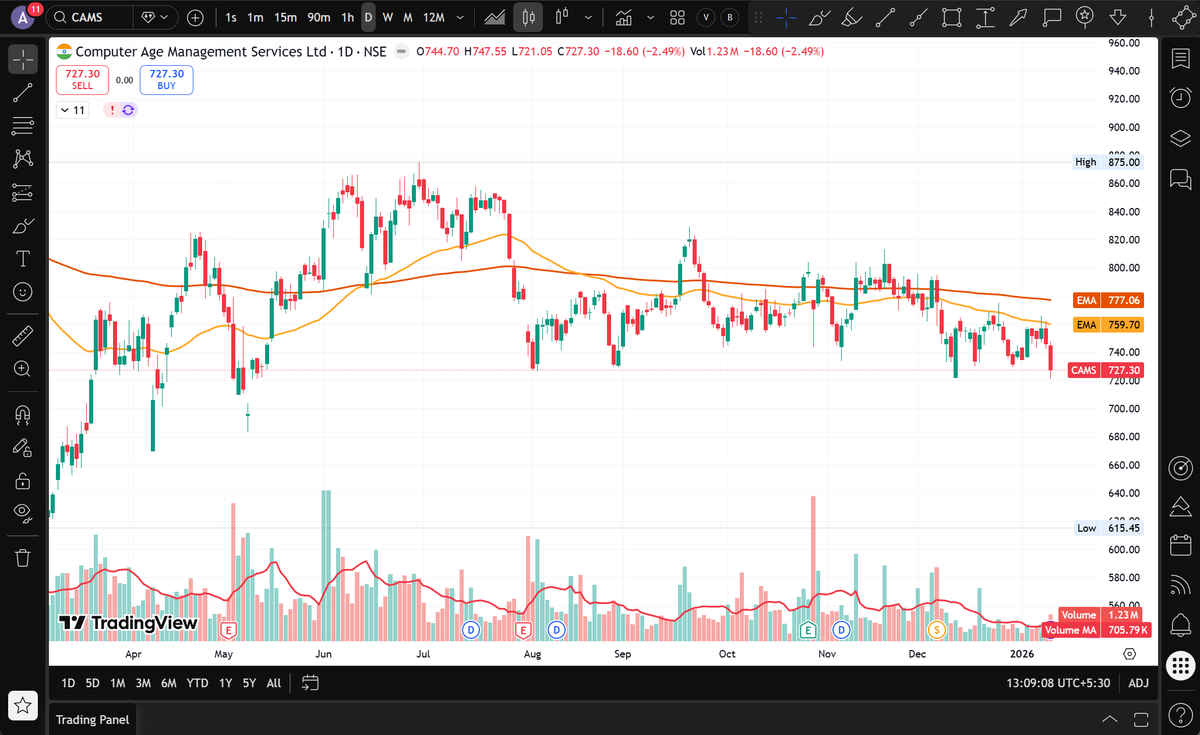Click the CAMS symbol search box
The height and width of the screenshot is (735, 1200).
pyautogui.click(x=90, y=17)
